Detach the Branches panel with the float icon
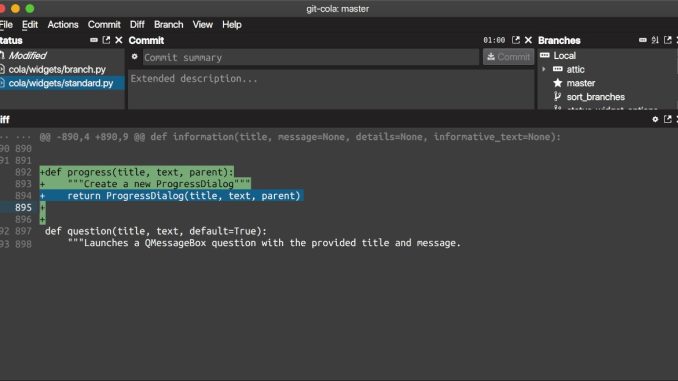Image resolution: width=678 pixels, height=381 pixels. 668,40
